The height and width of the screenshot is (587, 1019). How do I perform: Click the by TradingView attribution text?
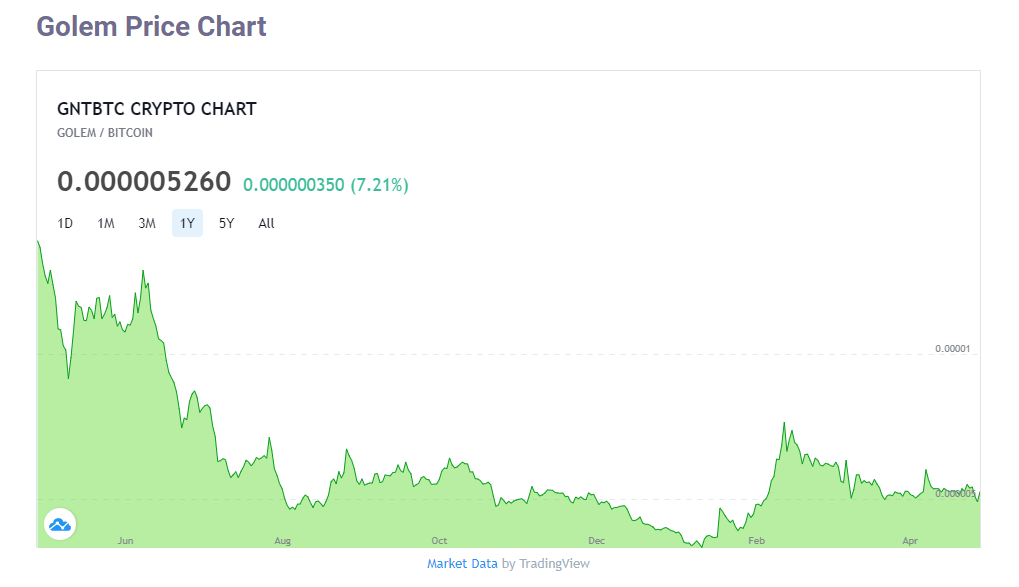point(544,563)
